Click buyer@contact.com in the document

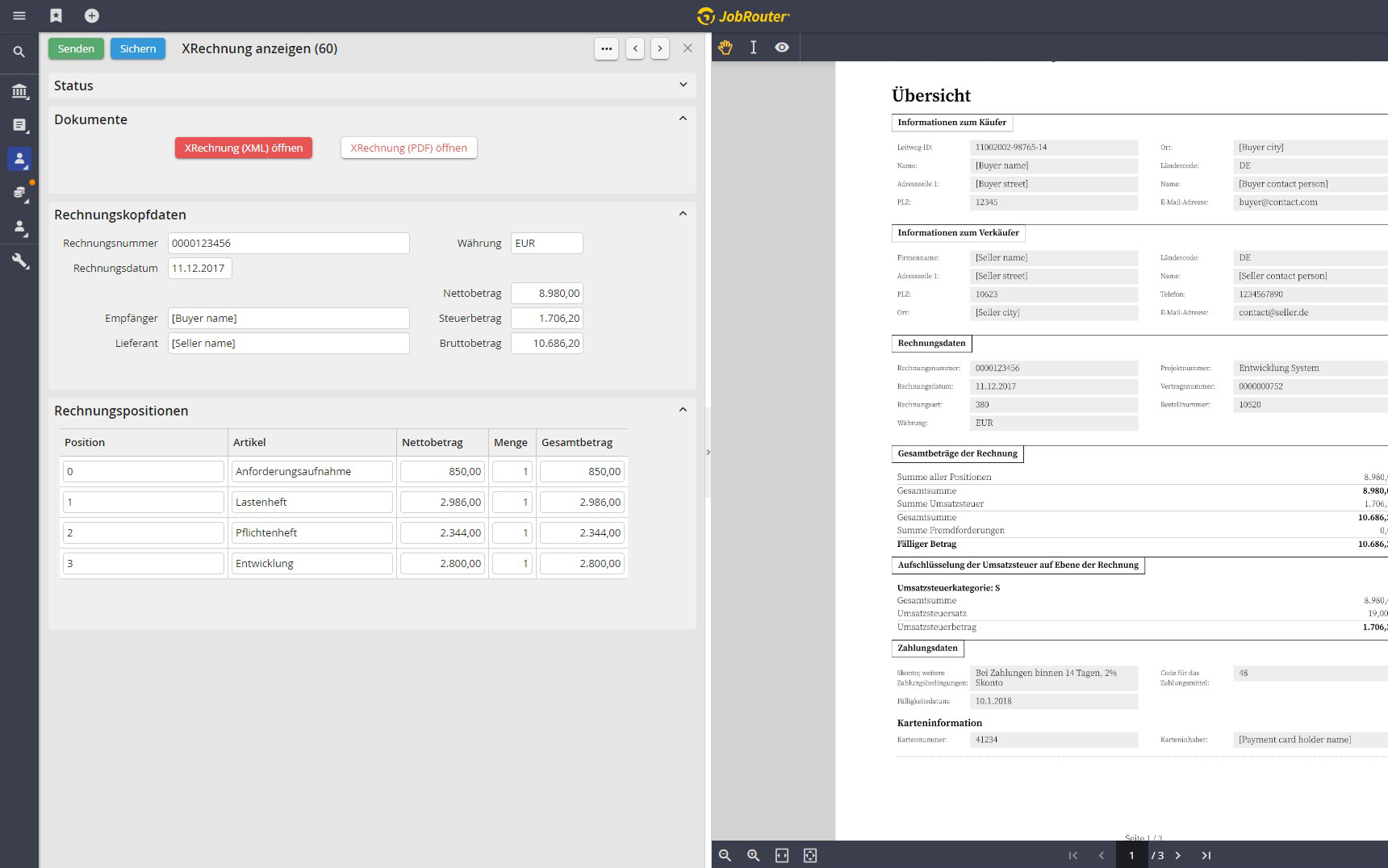(1278, 202)
